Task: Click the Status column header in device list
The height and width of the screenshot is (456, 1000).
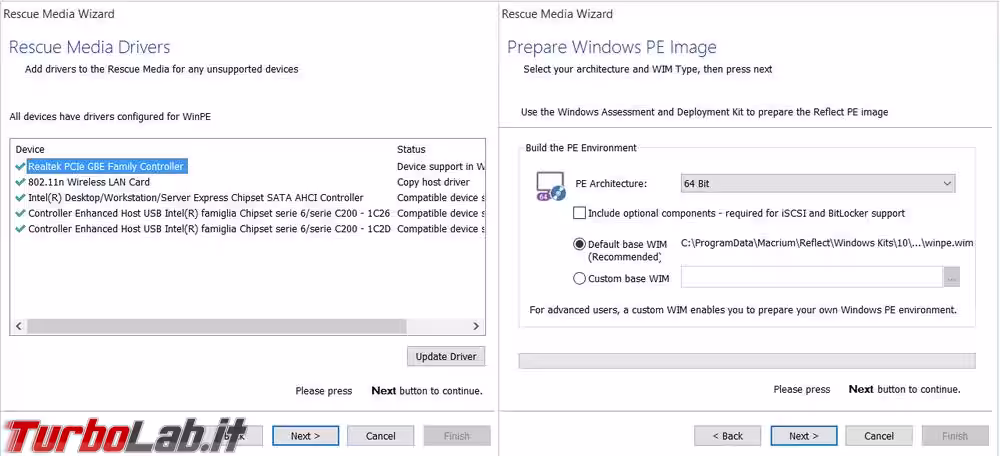Action: (x=411, y=149)
